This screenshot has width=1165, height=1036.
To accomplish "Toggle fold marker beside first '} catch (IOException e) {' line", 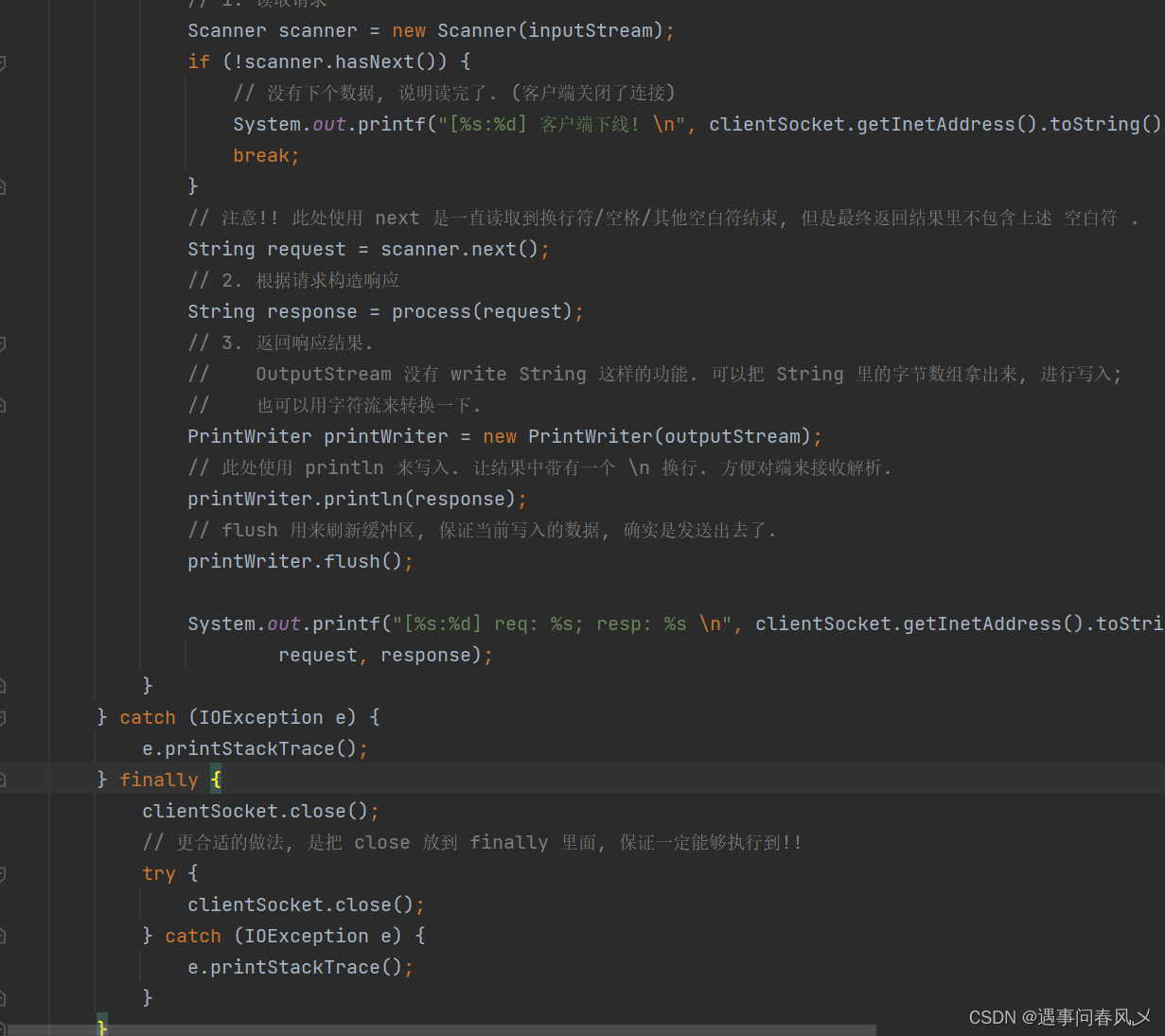I will point(3,717).
